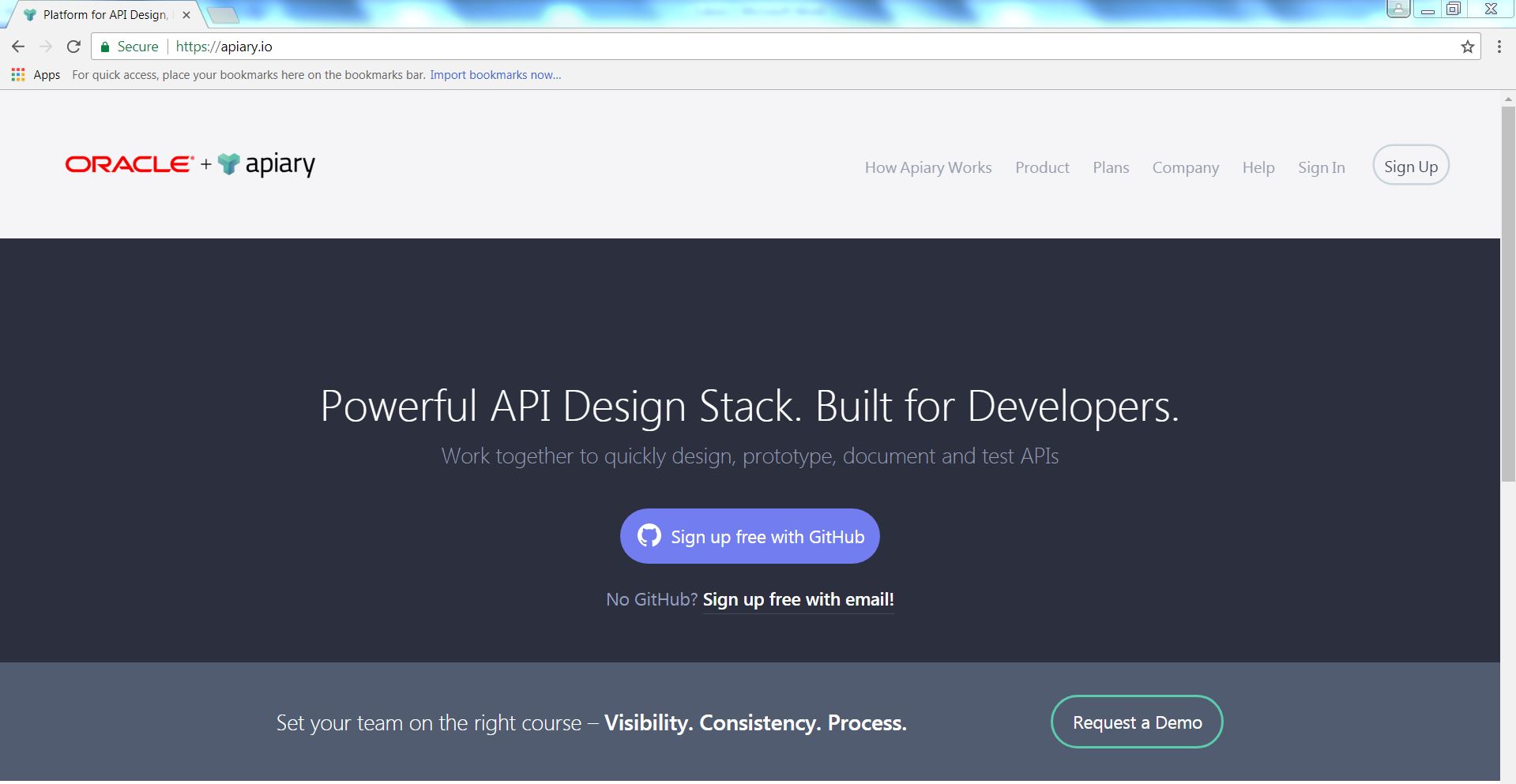Click Sign up free with GitHub
This screenshot has width=1516, height=784.
tap(749, 536)
